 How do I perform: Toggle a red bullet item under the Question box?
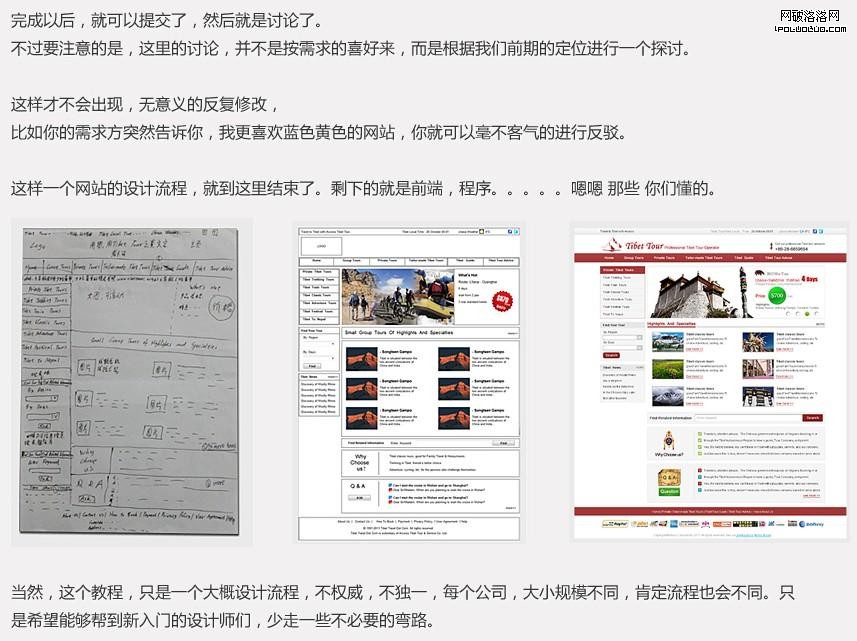point(699,470)
